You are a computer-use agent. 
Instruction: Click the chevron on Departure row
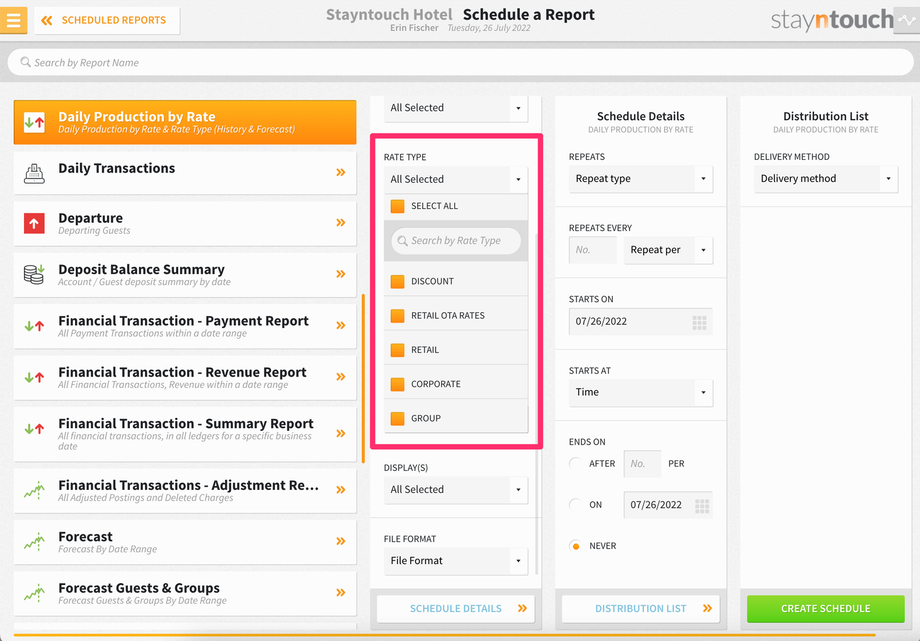[340, 222]
